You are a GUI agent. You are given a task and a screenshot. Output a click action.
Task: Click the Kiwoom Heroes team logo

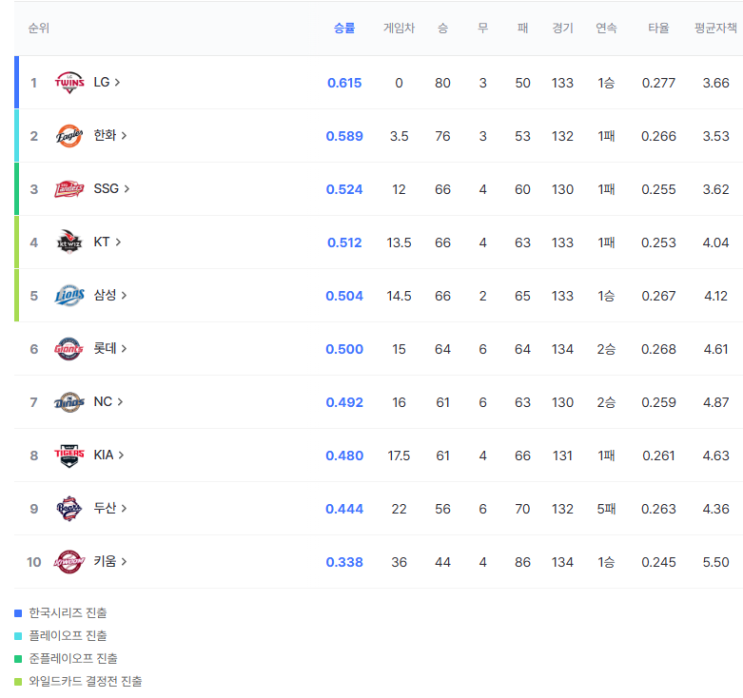tap(69, 562)
